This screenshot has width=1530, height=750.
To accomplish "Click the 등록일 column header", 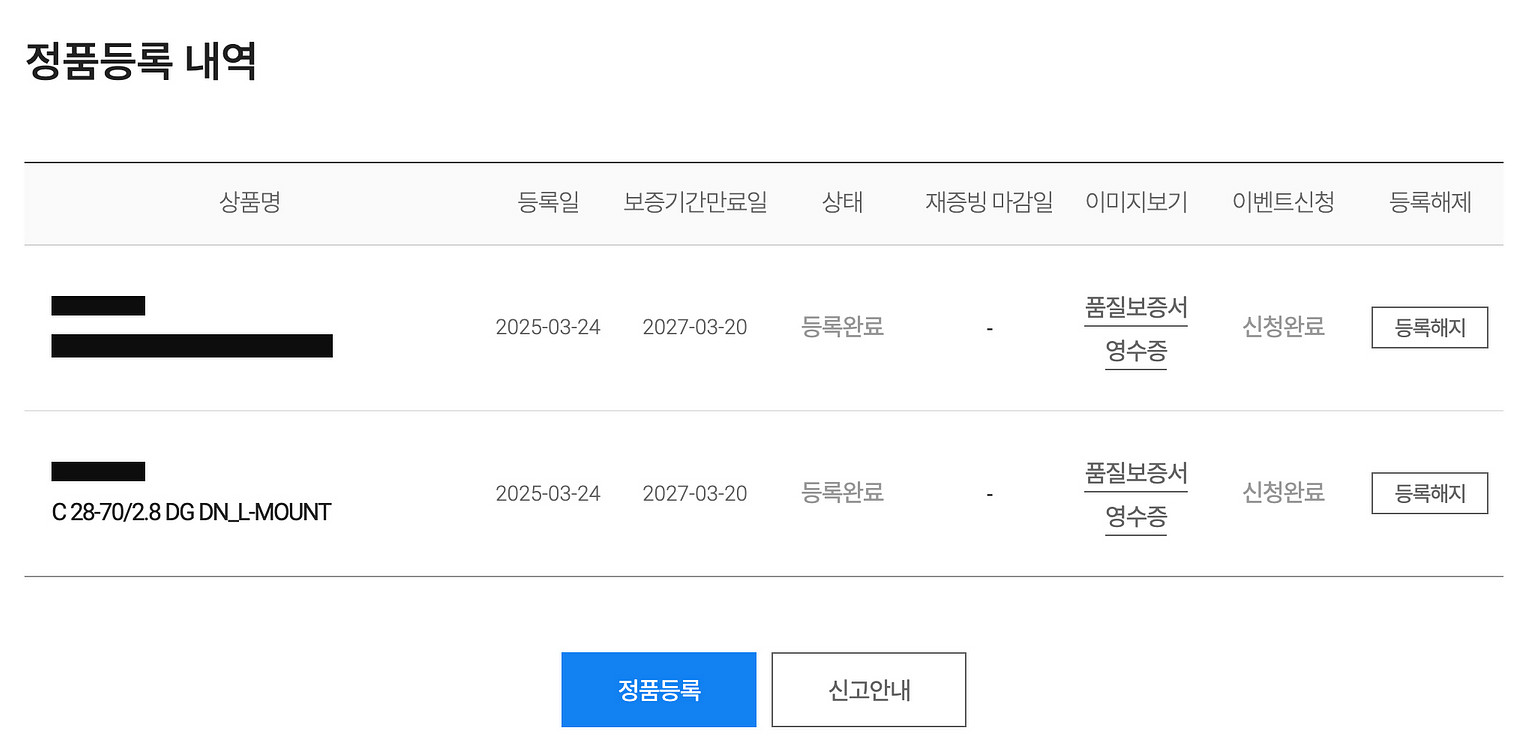I will [548, 203].
